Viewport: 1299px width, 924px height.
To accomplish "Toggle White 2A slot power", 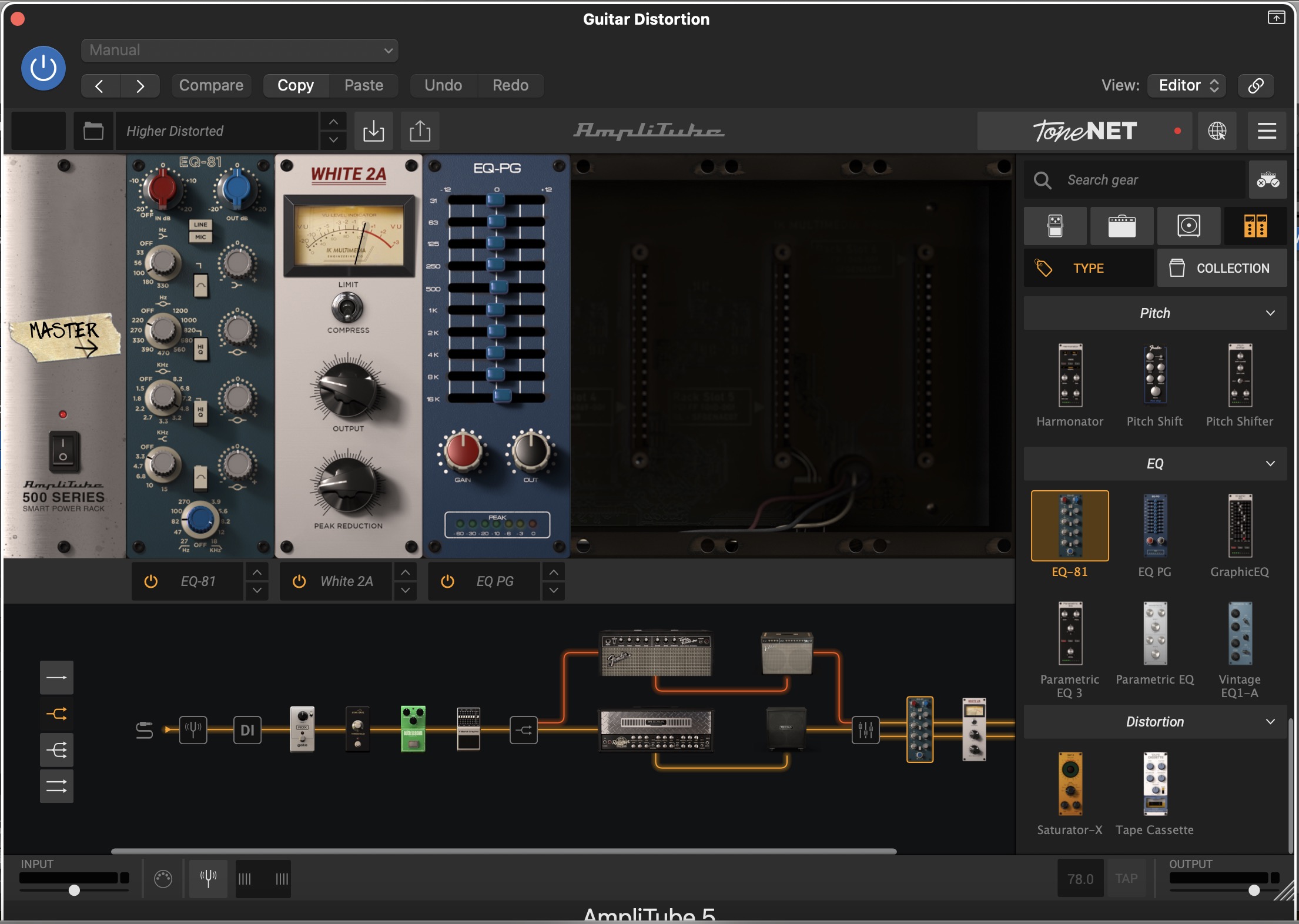I will (x=299, y=581).
